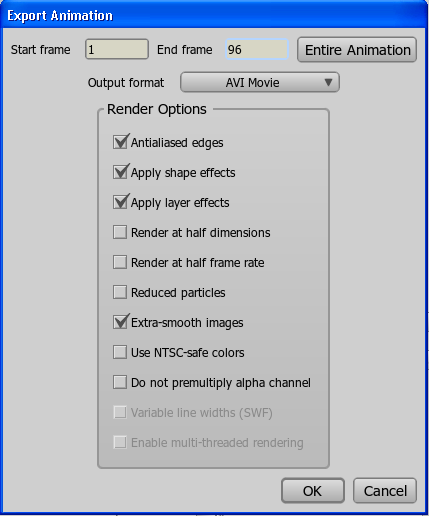Enable Render at half dimensions

tap(120, 232)
